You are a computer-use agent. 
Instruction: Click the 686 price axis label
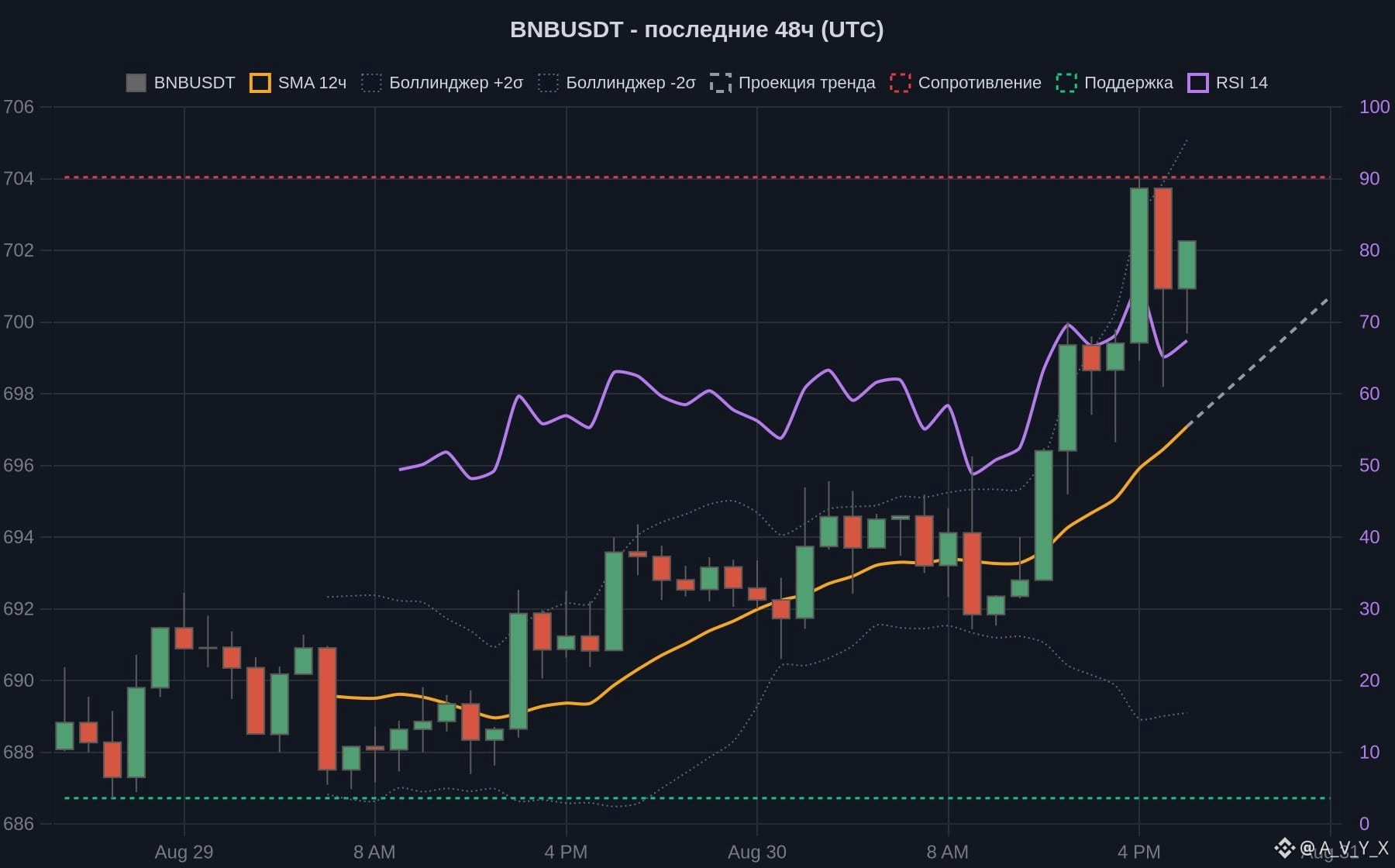tap(19, 824)
